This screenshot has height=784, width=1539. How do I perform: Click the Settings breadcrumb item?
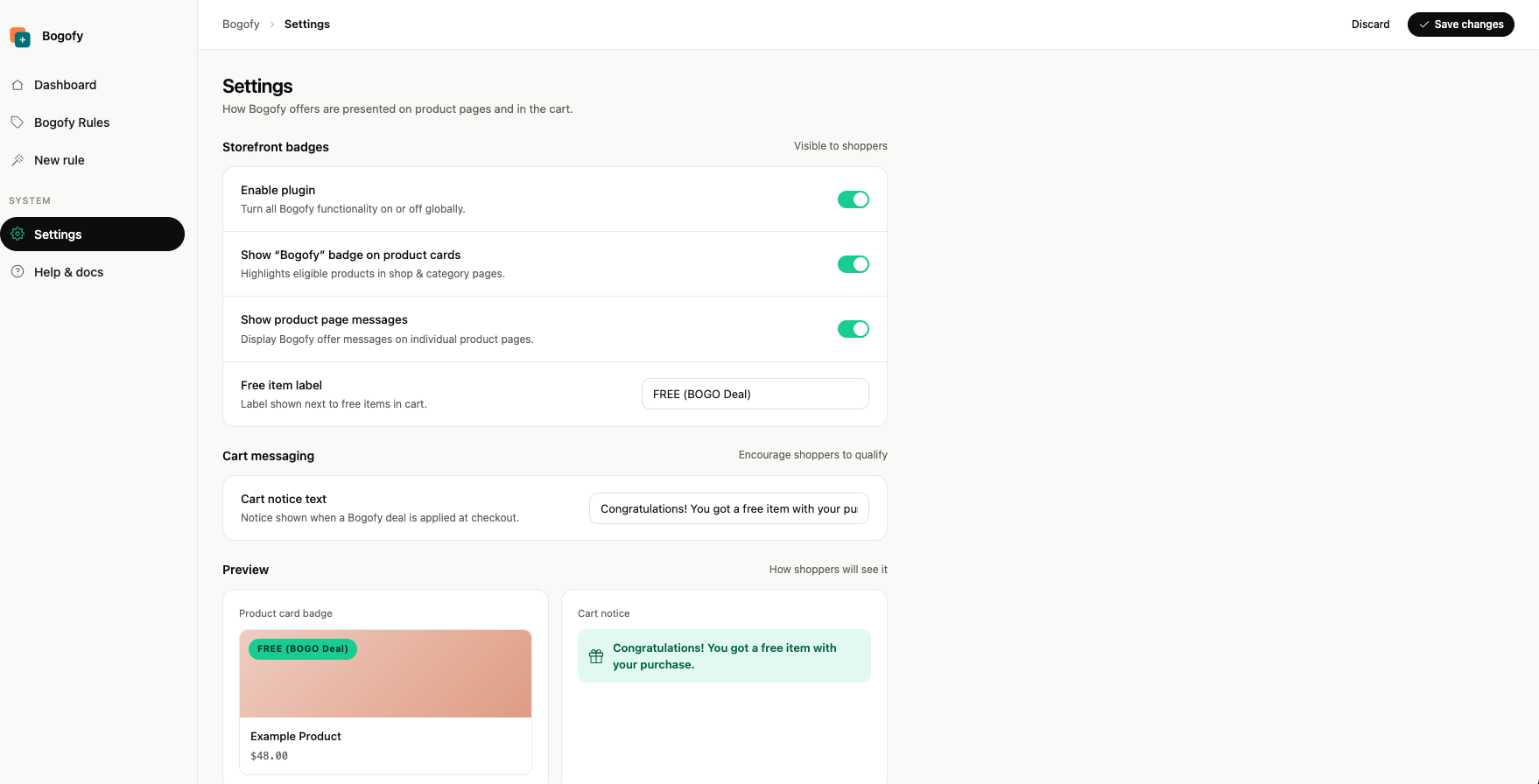click(307, 24)
